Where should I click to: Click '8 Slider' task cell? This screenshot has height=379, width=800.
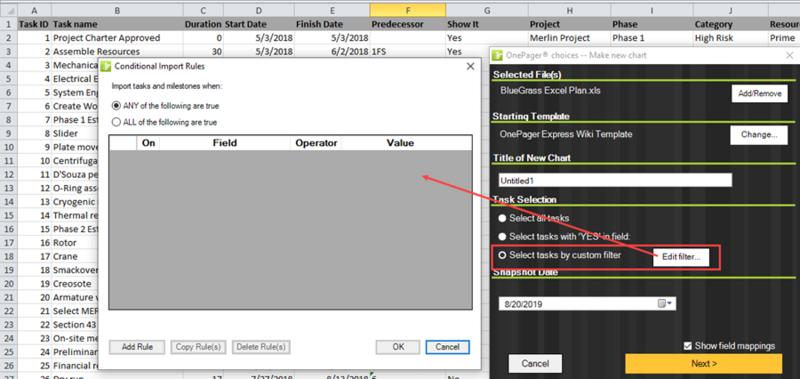tap(74, 133)
